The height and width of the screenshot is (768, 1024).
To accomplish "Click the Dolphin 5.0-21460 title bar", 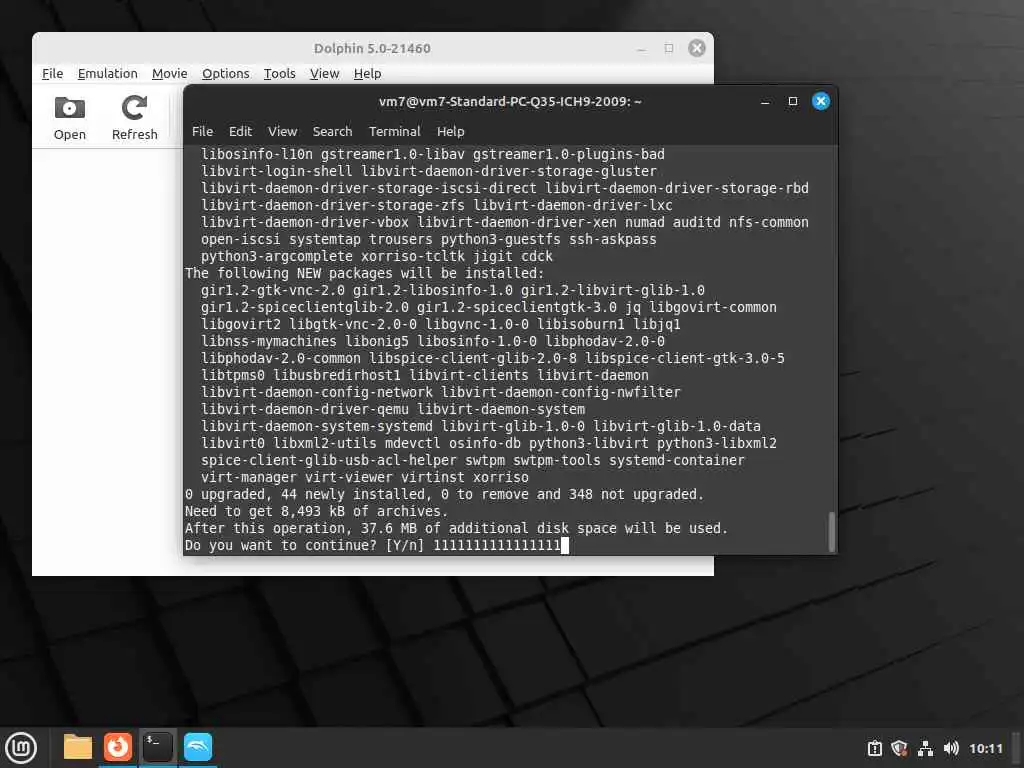I will click(x=372, y=48).
